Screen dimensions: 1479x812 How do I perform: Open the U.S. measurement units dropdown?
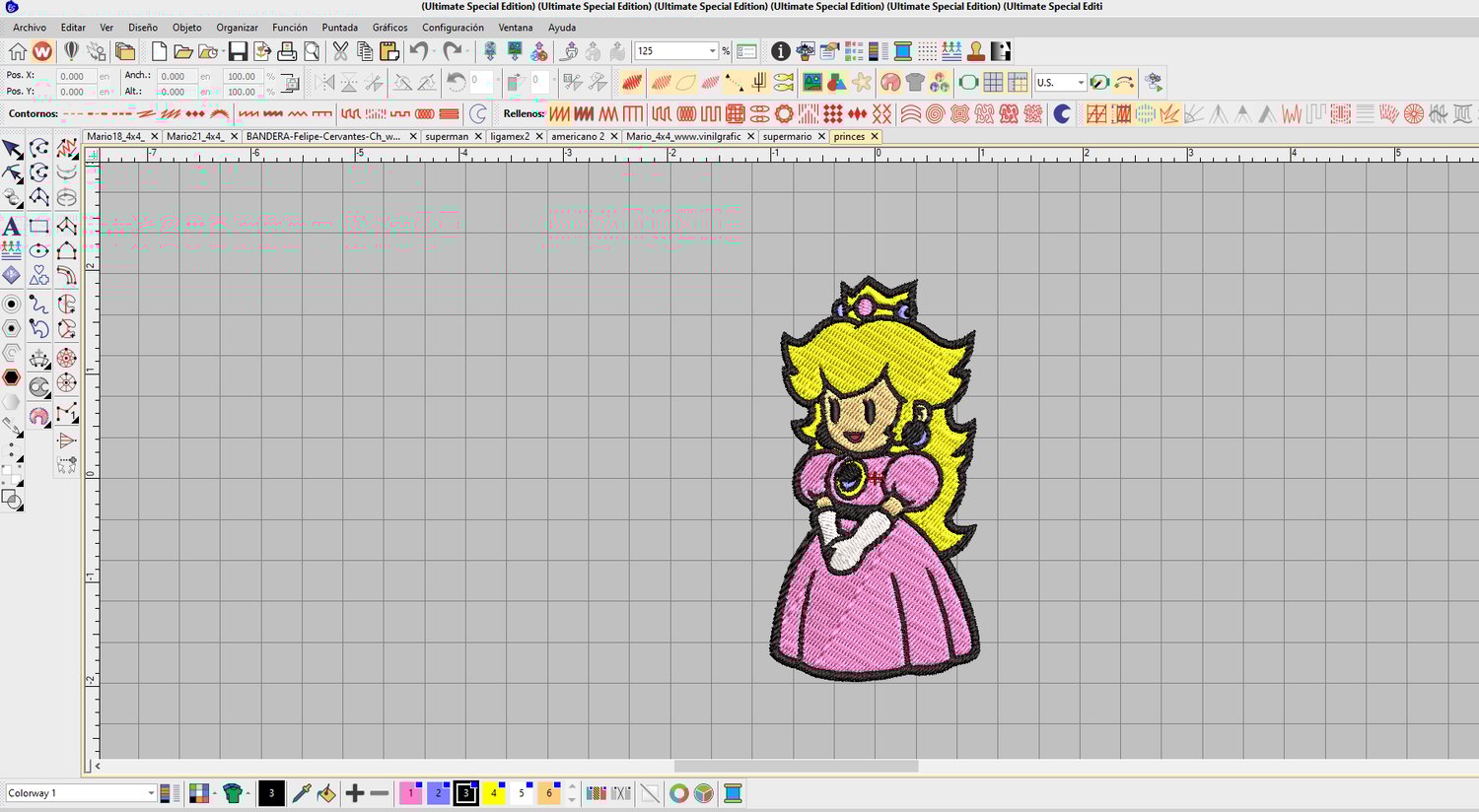point(1081,83)
